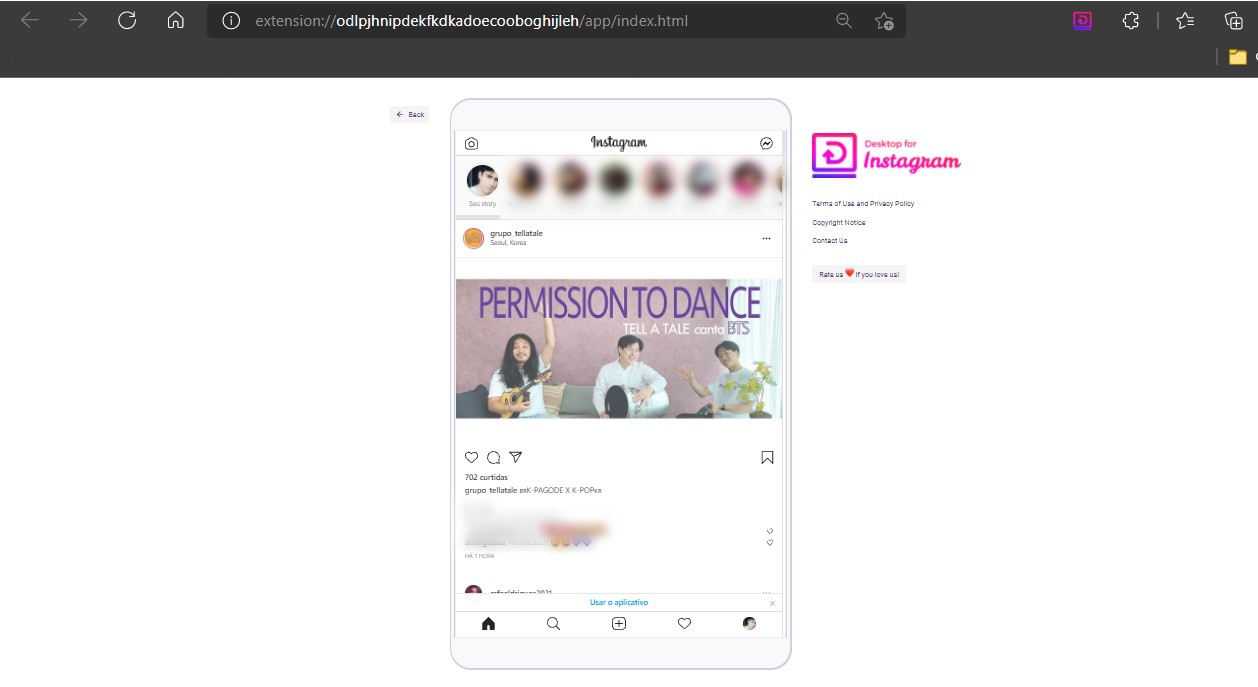
Task: Go to Instagram Home tab
Action: [488, 624]
